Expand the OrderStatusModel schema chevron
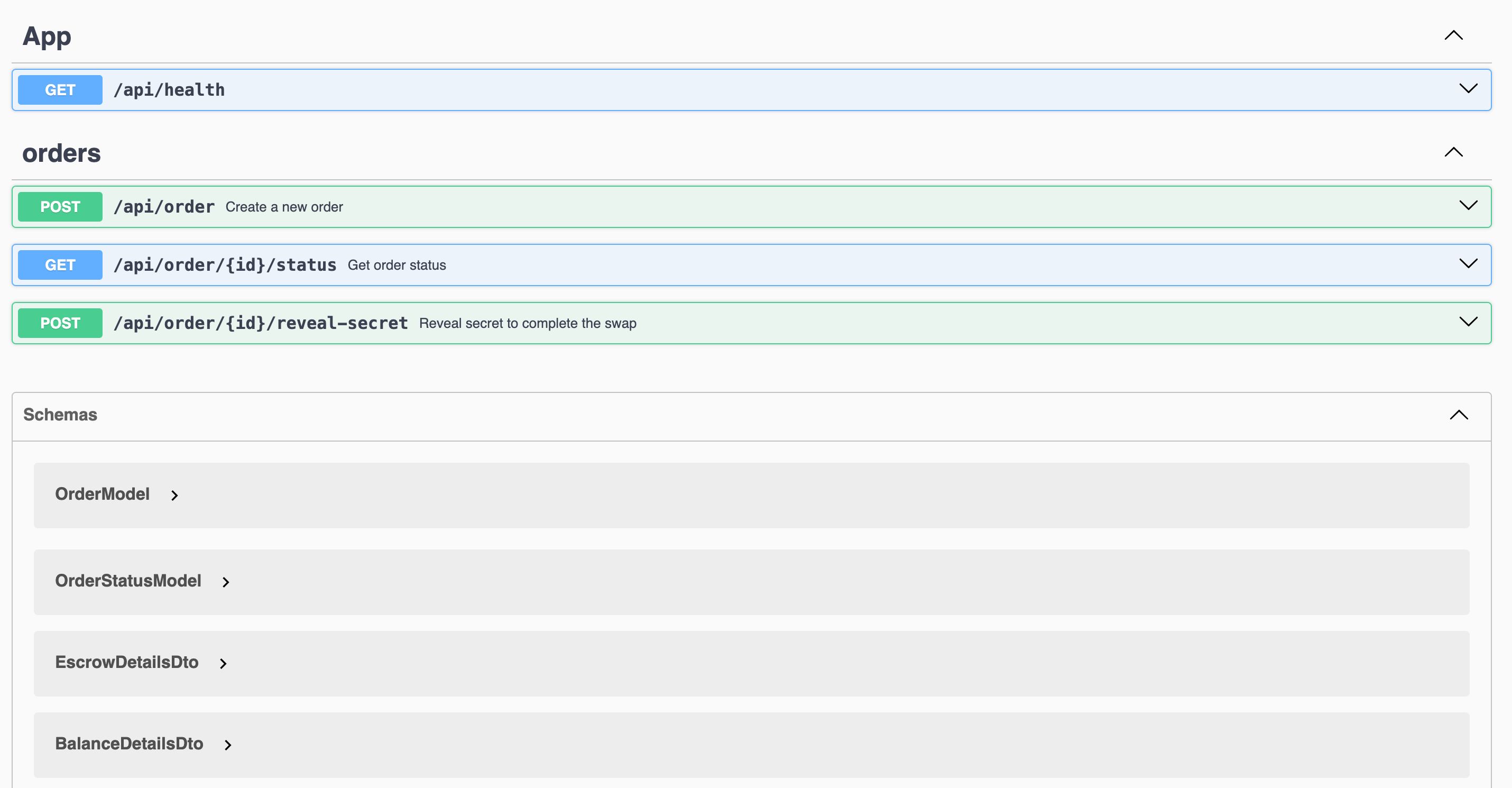The image size is (1512, 788). click(x=226, y=582)
